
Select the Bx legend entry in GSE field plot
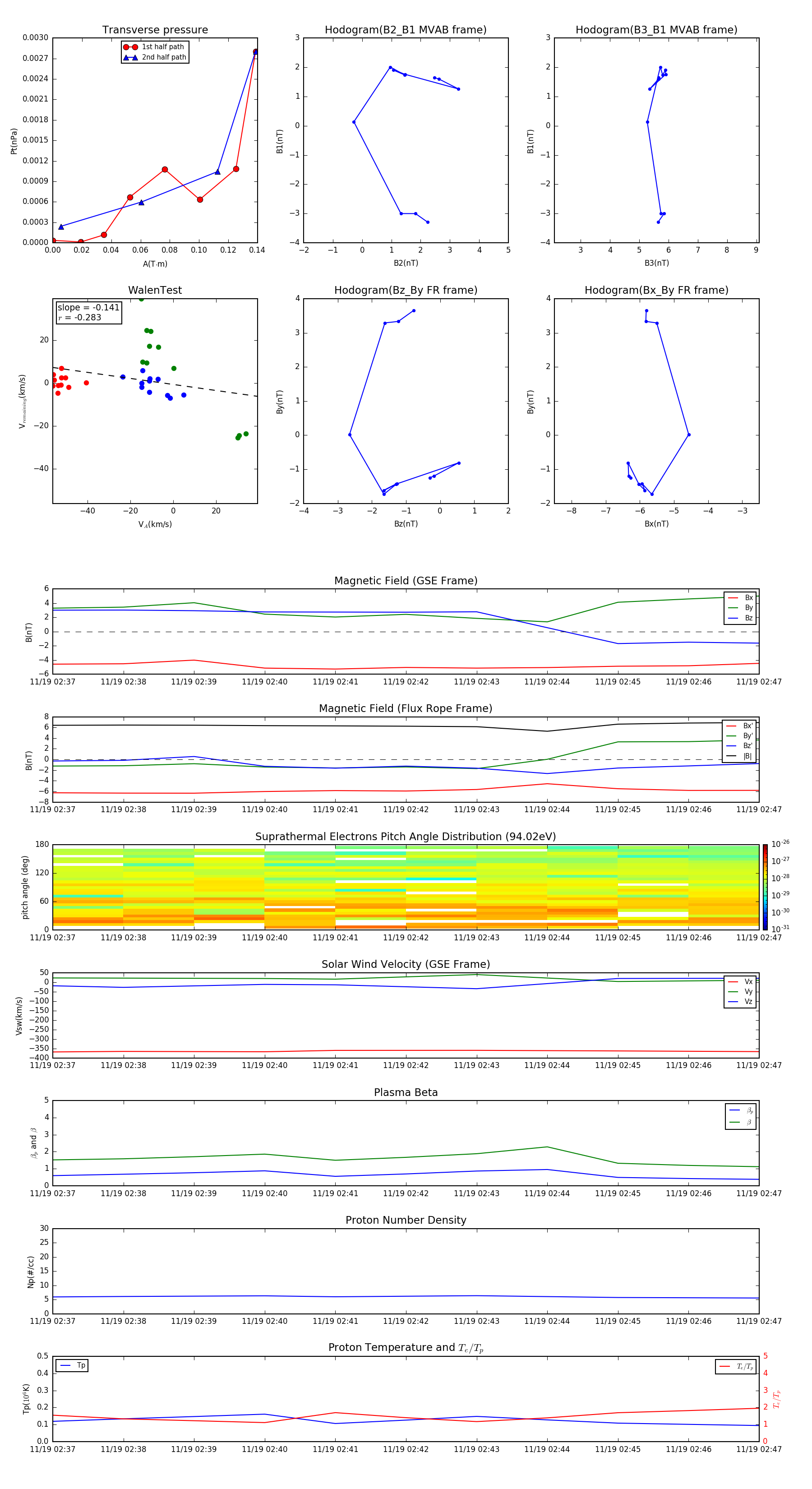740,598
